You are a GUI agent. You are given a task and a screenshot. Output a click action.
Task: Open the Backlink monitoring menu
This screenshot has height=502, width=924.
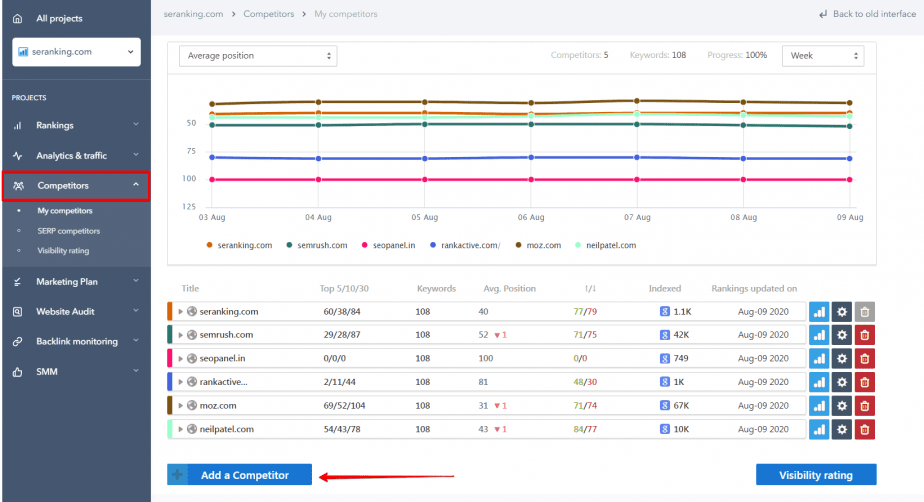tap(76, 342)
